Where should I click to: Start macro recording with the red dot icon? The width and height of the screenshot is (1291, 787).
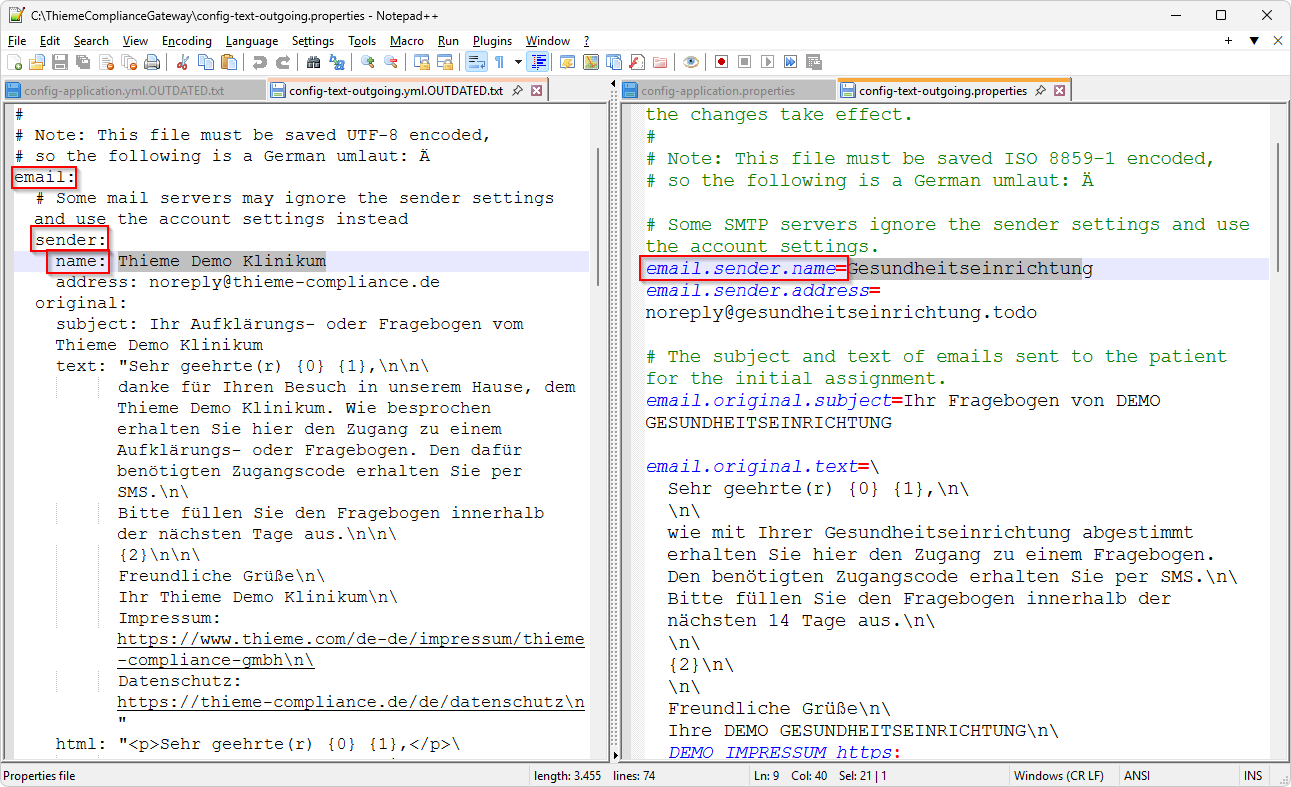[x=721, y=62]
